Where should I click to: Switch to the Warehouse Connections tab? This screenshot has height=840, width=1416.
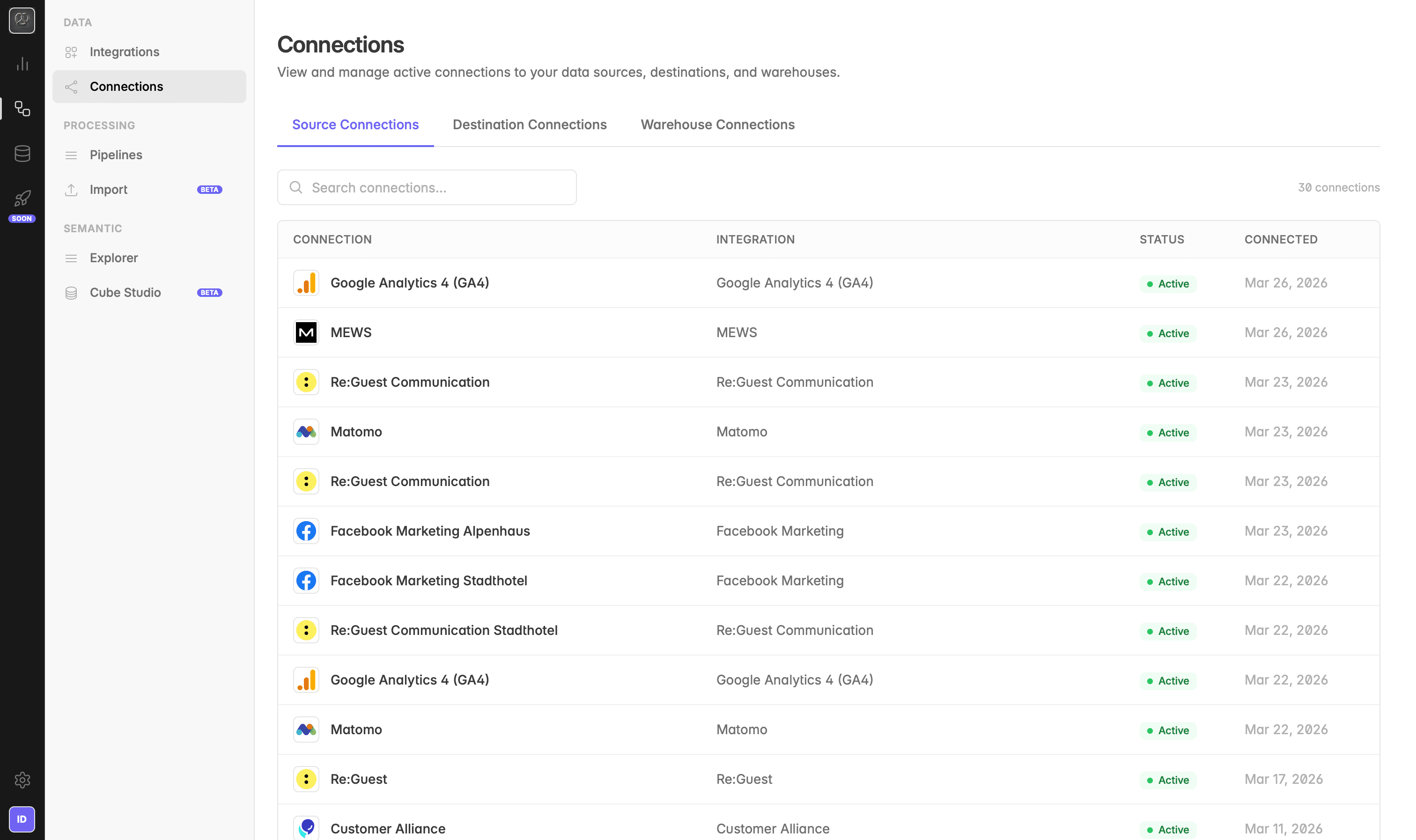718,125
